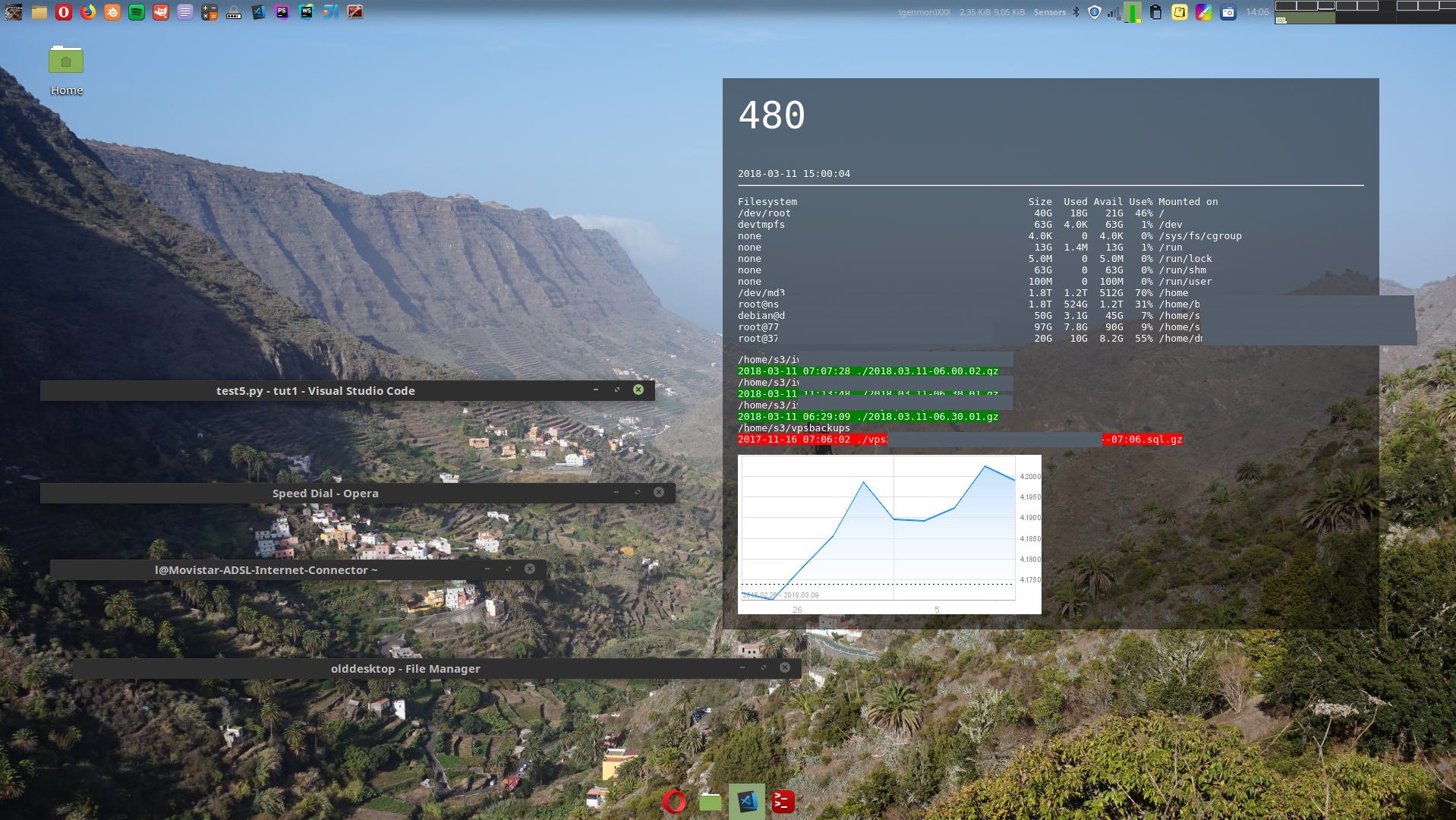
Task: Launch Blender from the top panel
Action: (112, 12)
